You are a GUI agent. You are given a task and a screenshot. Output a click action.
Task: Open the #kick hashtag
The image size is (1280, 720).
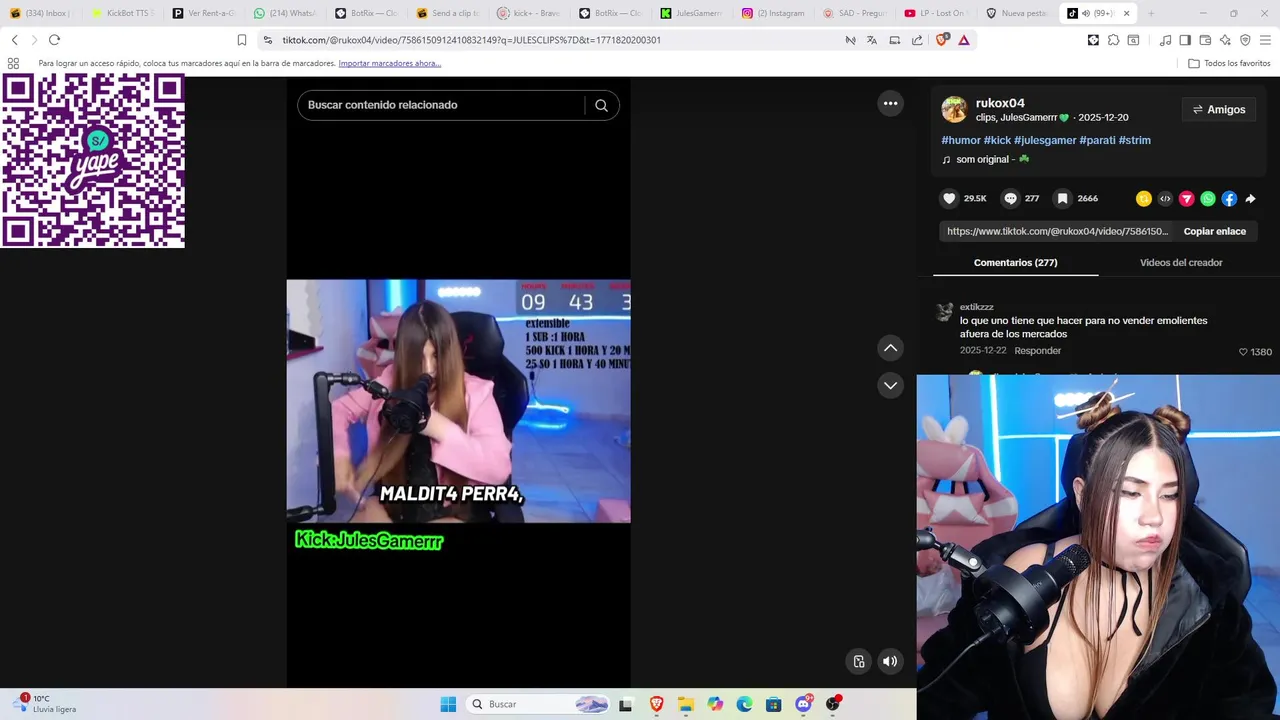[997, 140]
